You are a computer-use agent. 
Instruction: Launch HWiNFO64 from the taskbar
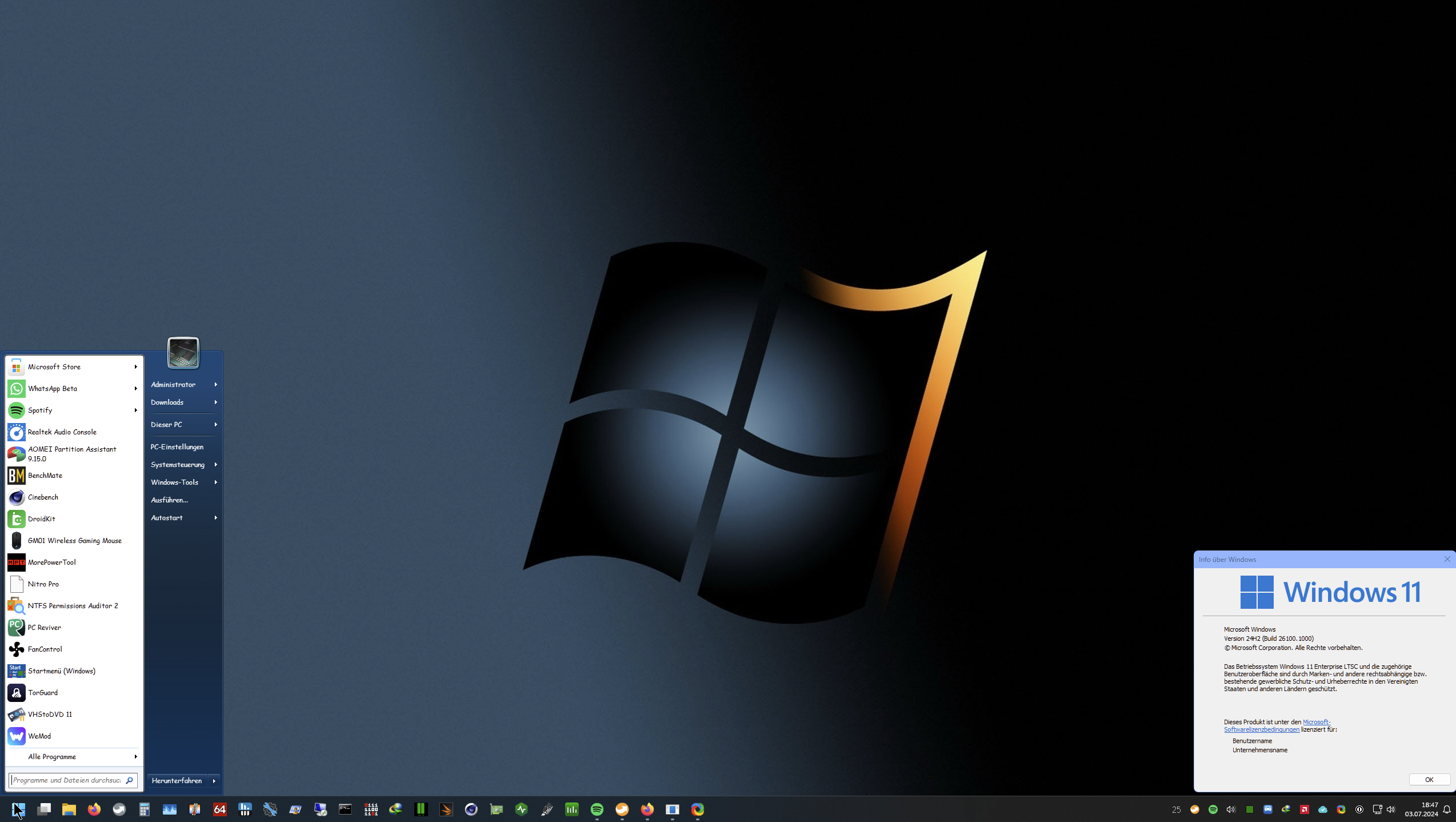click(219, 809)
